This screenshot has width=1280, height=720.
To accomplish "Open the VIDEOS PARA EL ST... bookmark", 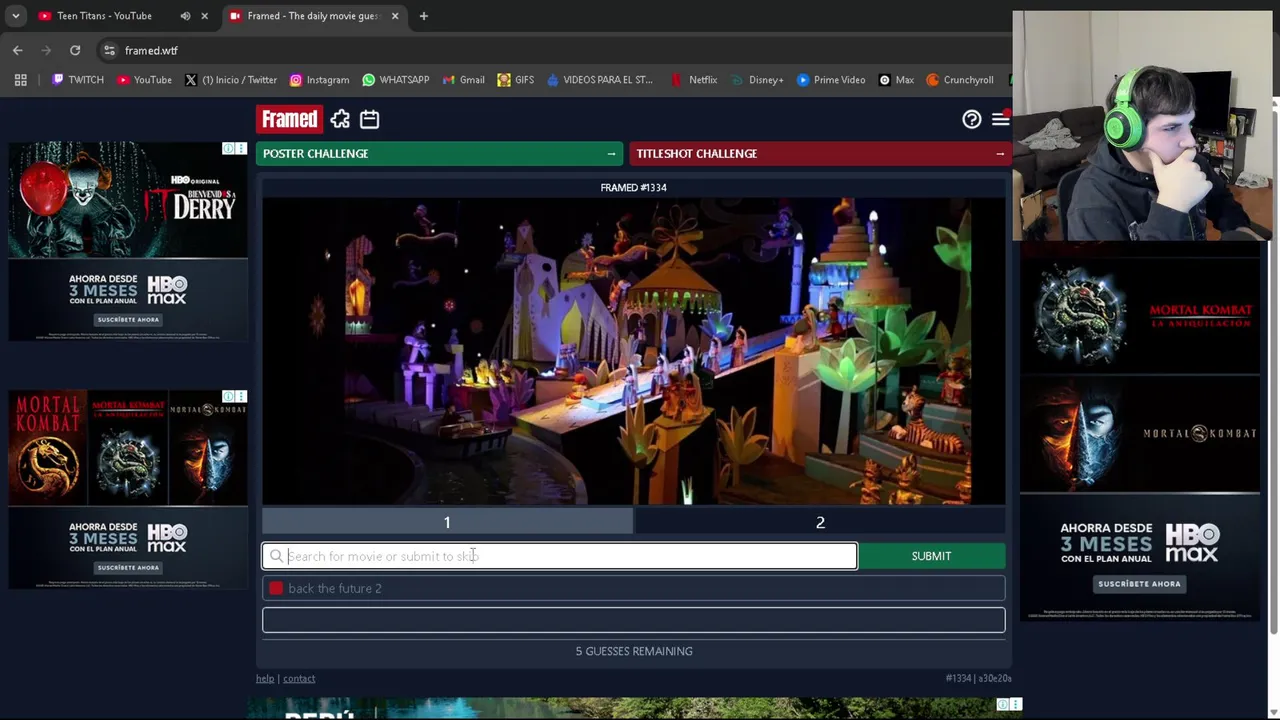I will click(599, 80).
